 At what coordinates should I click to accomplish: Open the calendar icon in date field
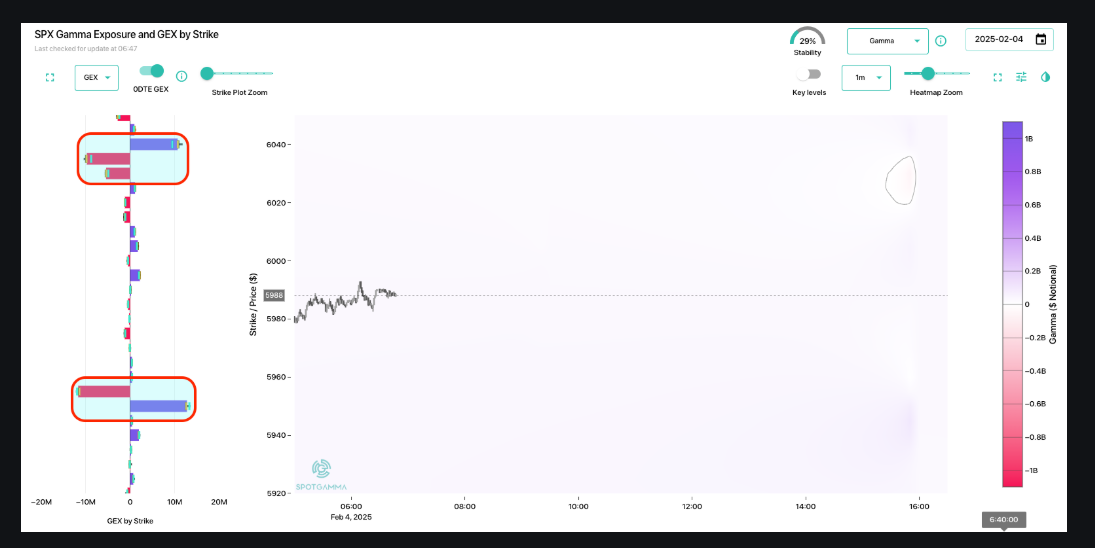[x=1041, y=39]
